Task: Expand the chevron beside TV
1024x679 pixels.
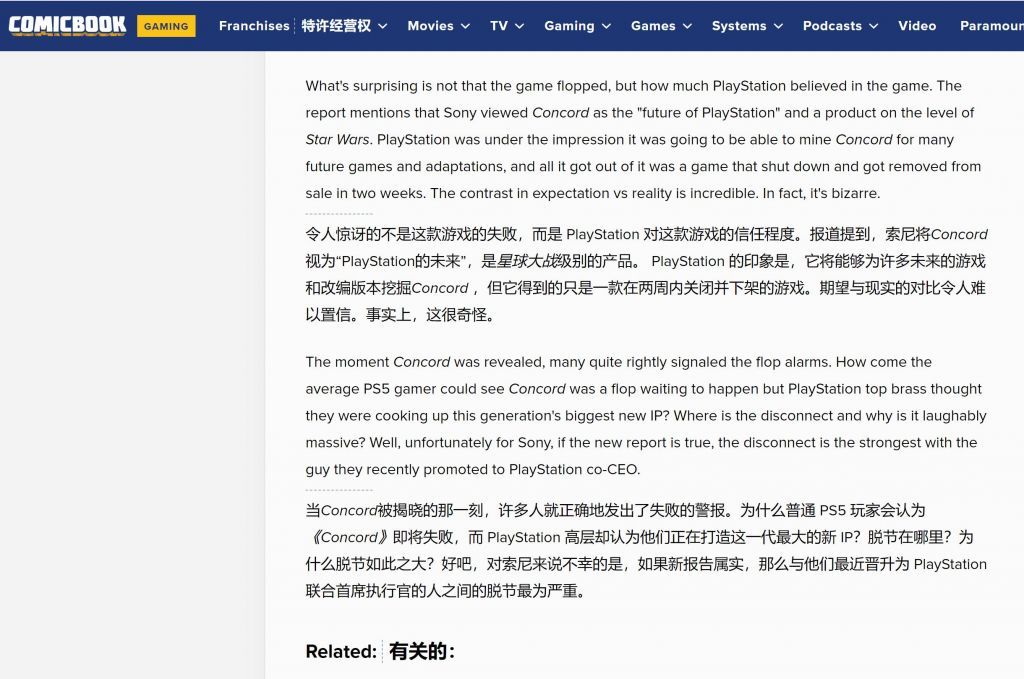Action: (519, 26)
